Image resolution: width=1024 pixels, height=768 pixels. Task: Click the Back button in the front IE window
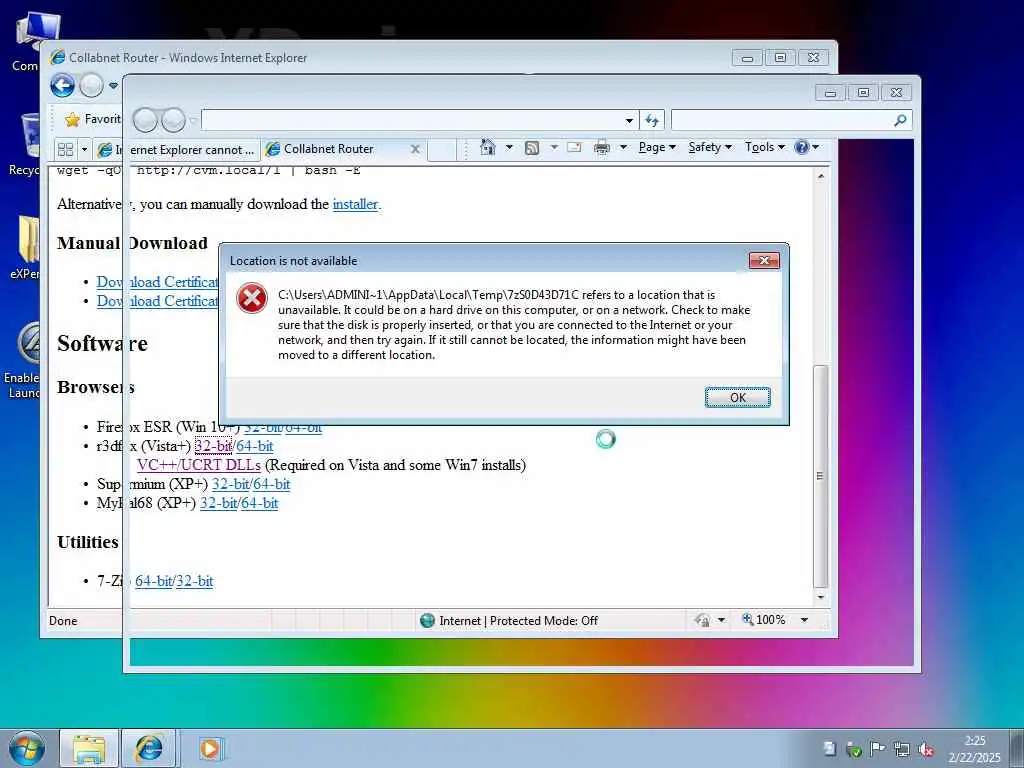tap(145, 120)
